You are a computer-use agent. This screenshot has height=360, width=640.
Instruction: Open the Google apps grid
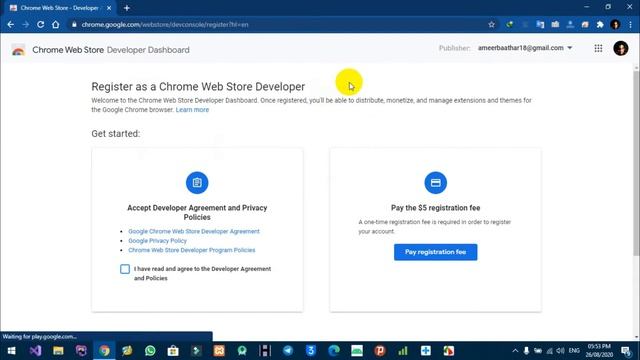[598, 48]
